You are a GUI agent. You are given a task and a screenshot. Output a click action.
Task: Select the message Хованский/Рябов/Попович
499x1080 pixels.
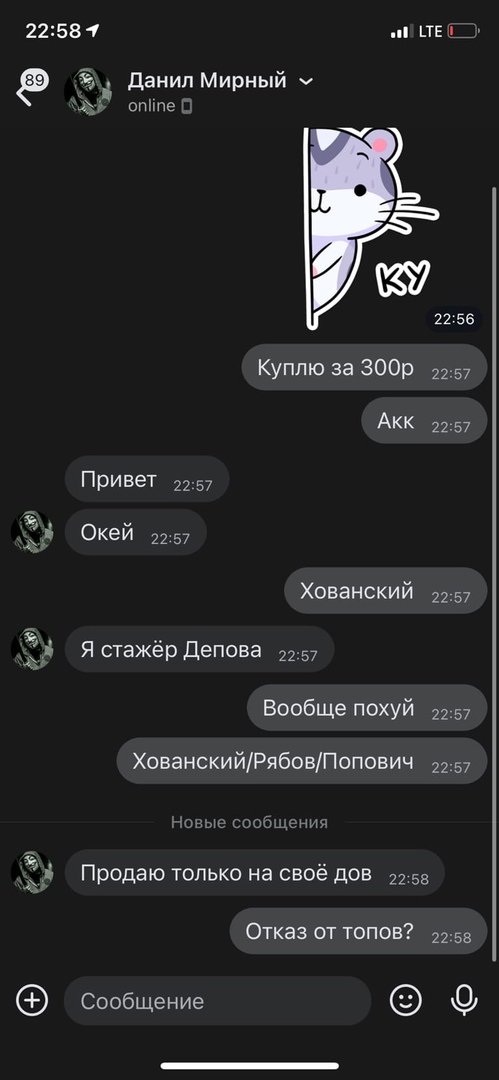(x=302, y=761)
